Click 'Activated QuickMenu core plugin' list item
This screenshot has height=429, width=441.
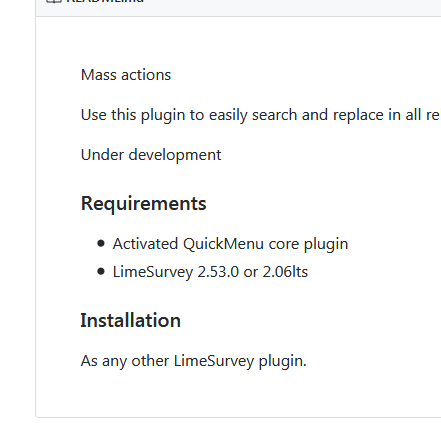[230, 244]
